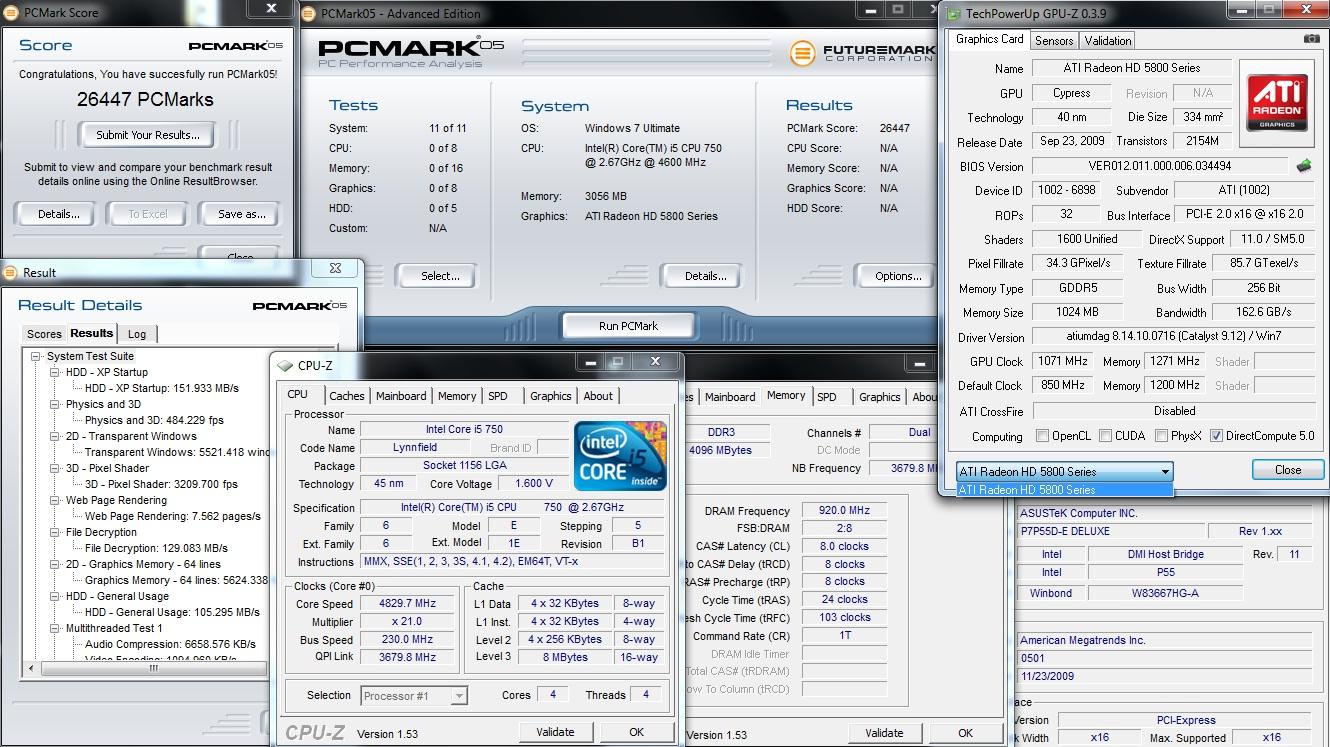The height and width of the screenshot is (747, 1330).
Task: Collapse the System Test Suite tree node
Action: point(36,356)
